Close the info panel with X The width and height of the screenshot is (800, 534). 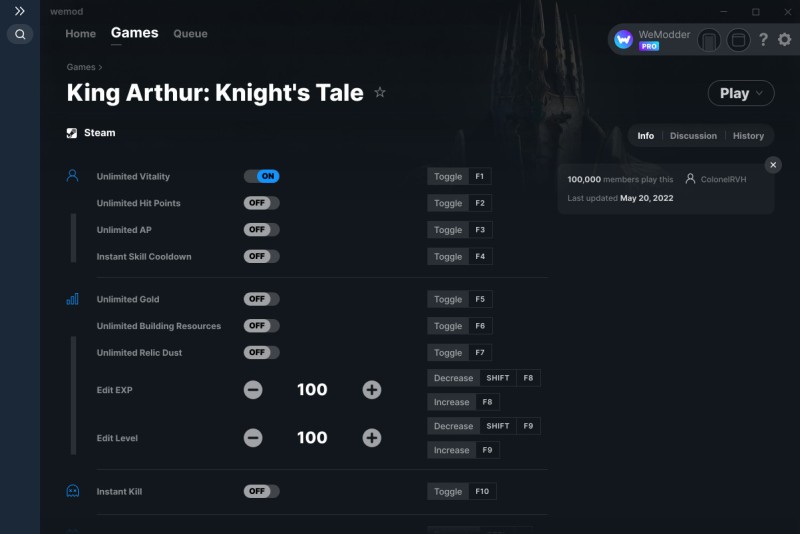pyautogui.click(x=773, y=165)
